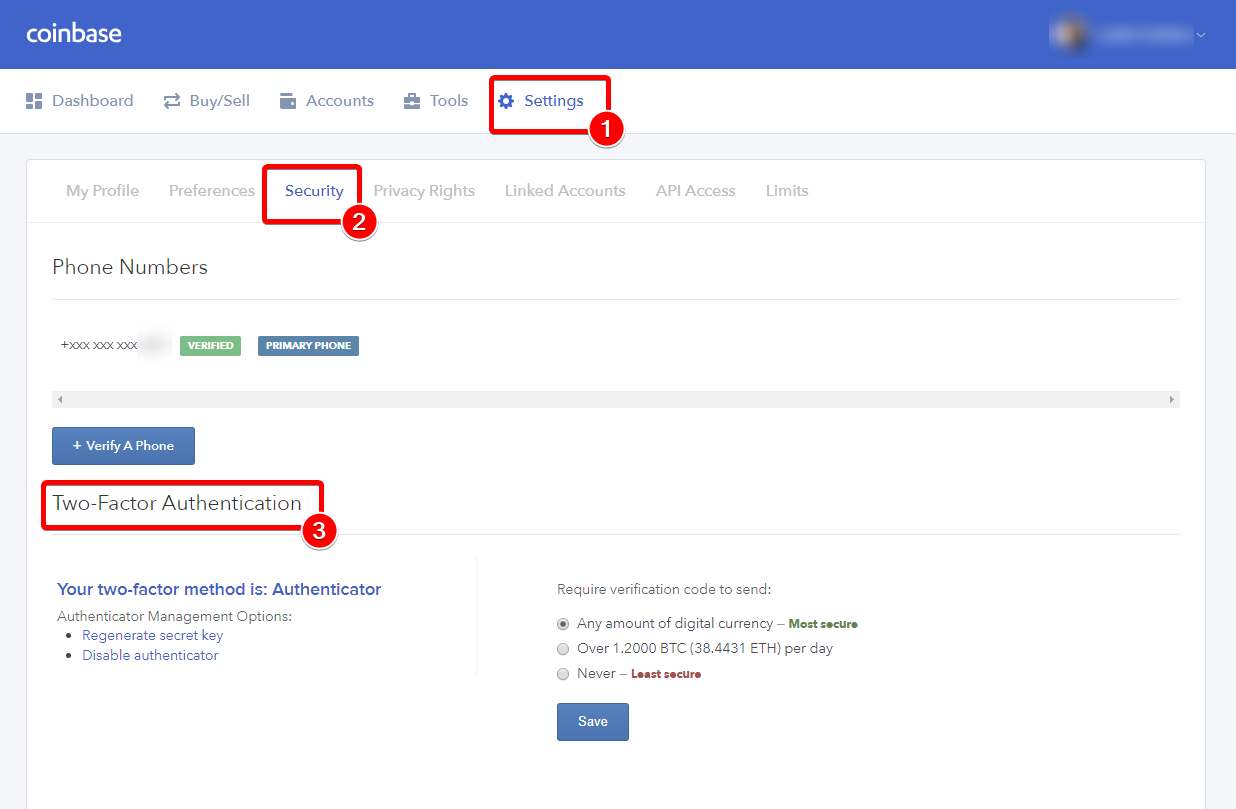
Task: Expand the user account dropdown arrow
Action: tap(1201, 35)
